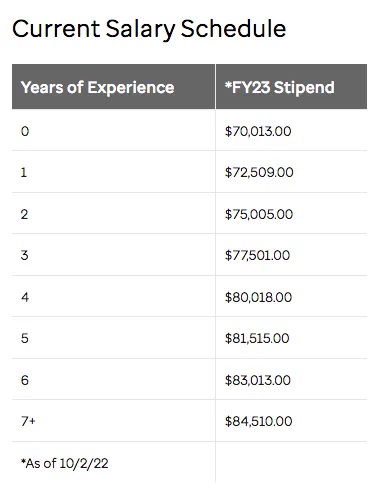This screenshot has height=492, width=380.
Task: Click the $83,013.00 stipend cell
Action: [291, 379]
